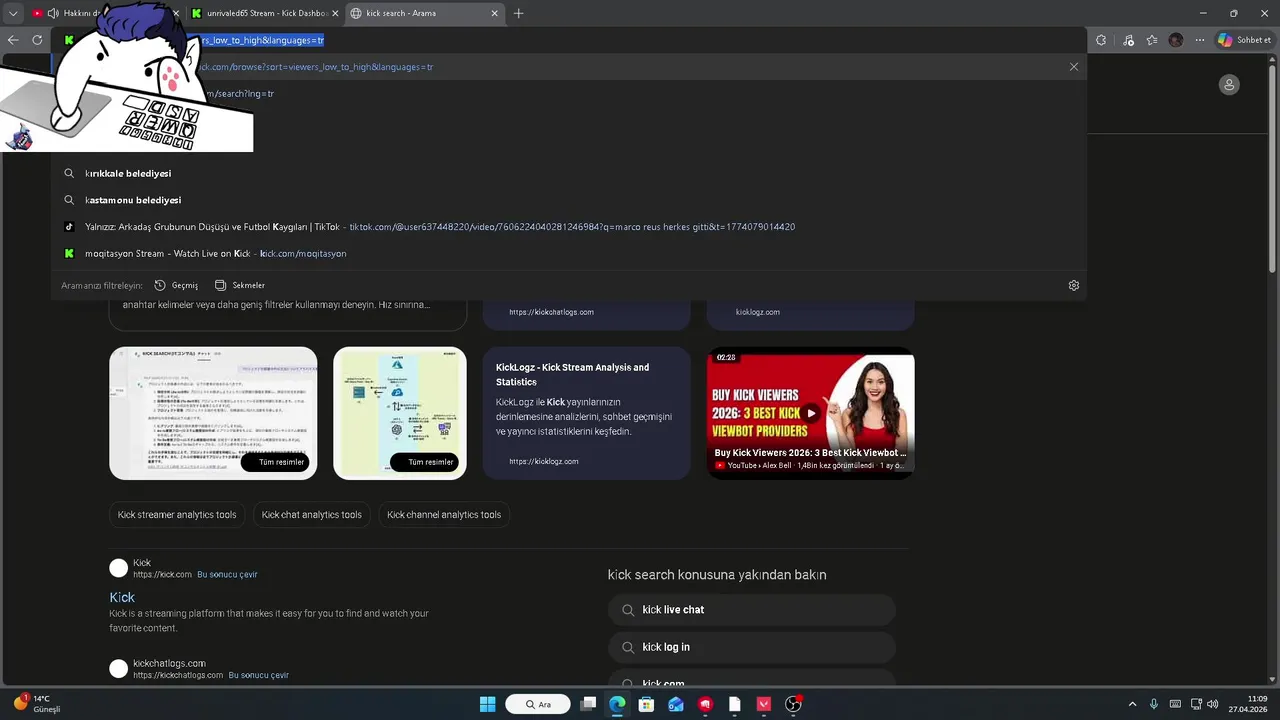Viewport: 1280px width, 720px height.
Task: Click the page reload icon
Action: pos(37,40)
